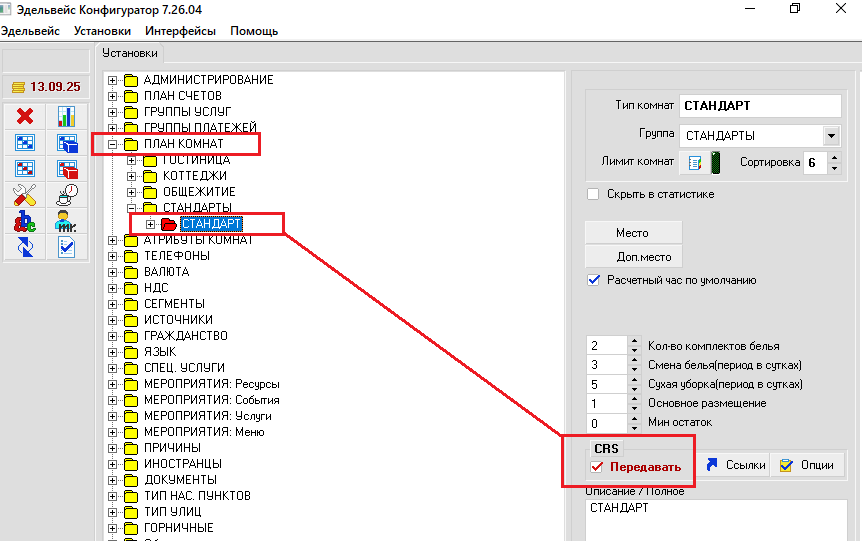Screen dimensions: 862x541
Task: Click the coffee cup with clock icon
Action: point(67,195)
